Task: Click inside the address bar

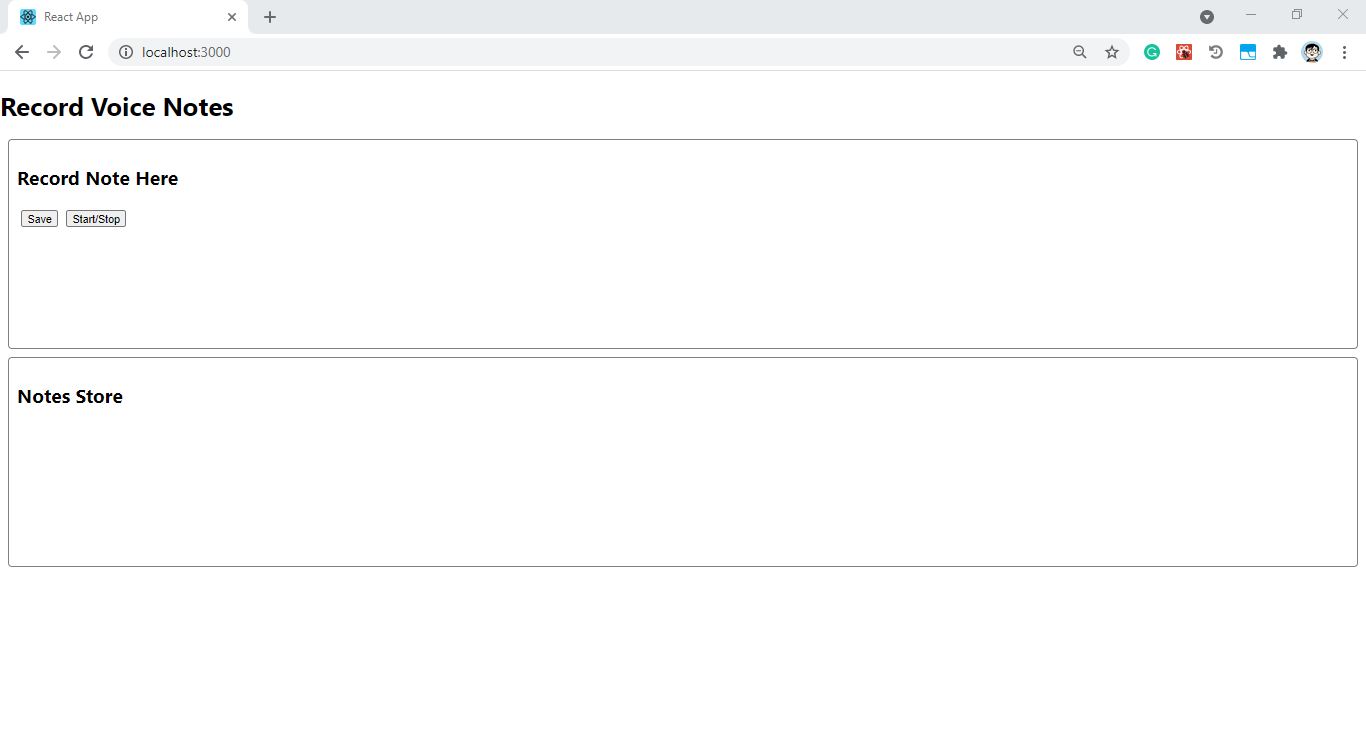Action: click(x=400, y=52)
